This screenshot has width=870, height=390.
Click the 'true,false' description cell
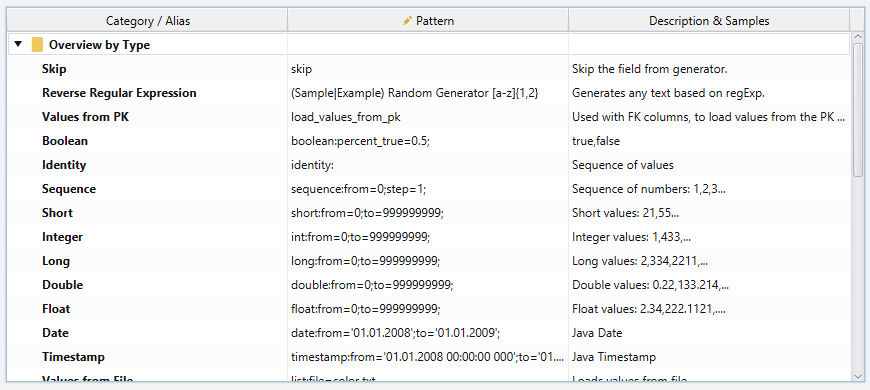click(x=709, y=141)
